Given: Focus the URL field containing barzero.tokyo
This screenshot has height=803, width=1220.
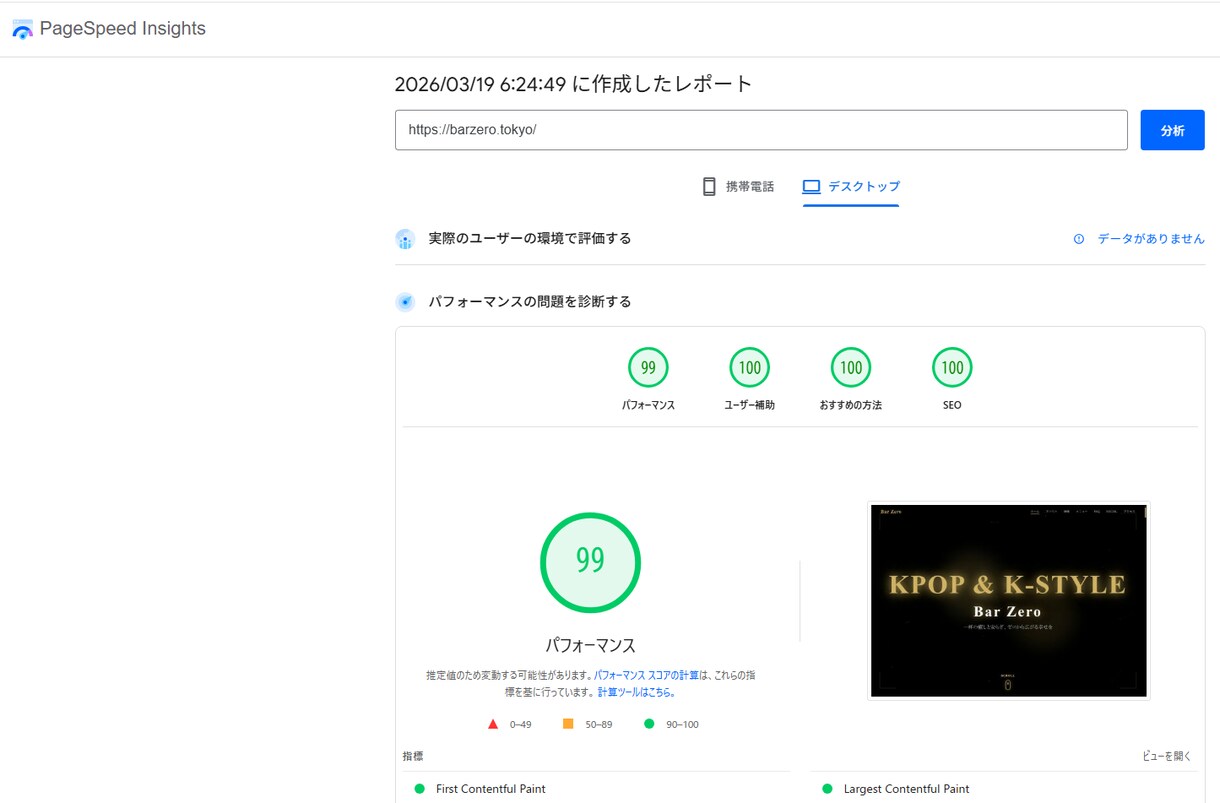Looking at the screenshot, I should click(761, 130).
